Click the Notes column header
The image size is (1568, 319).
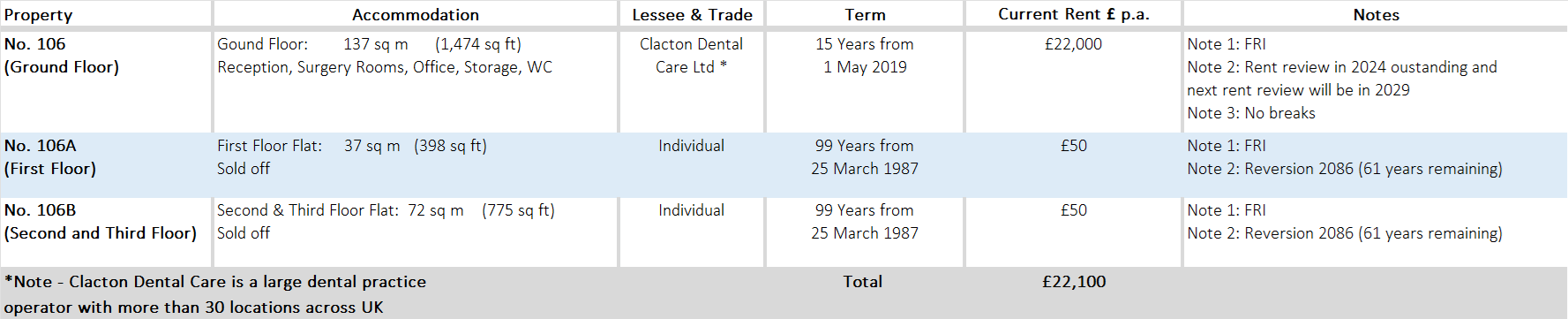click(1376, 14)
